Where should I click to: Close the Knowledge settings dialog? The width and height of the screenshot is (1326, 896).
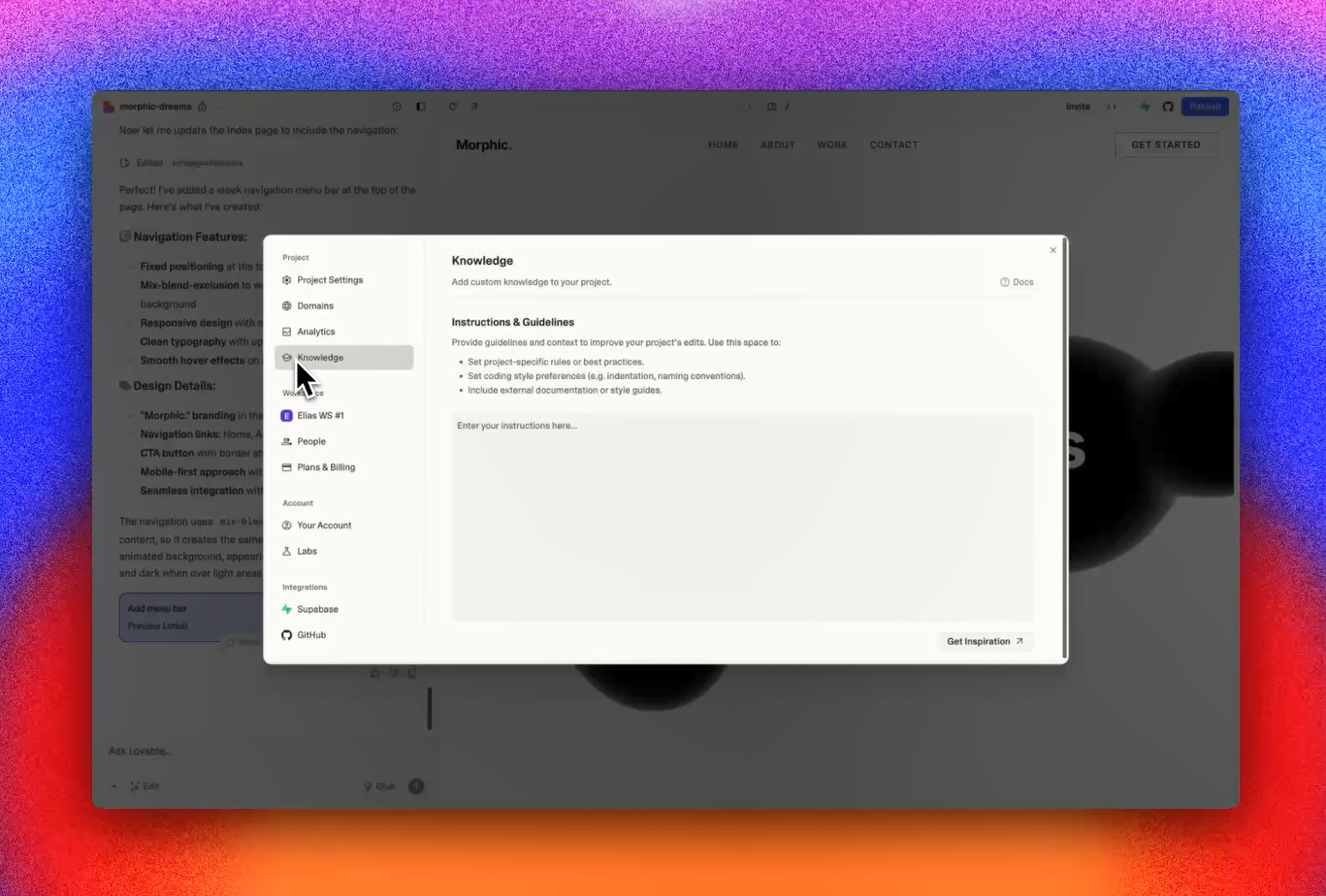1053,250
